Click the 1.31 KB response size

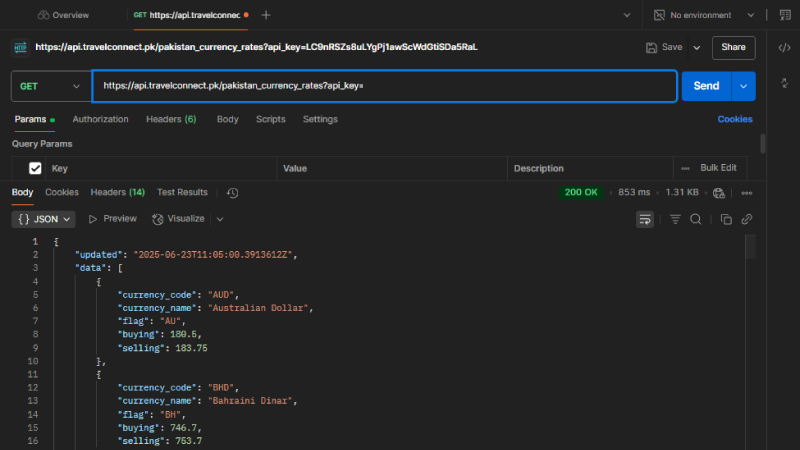[682, 192]
